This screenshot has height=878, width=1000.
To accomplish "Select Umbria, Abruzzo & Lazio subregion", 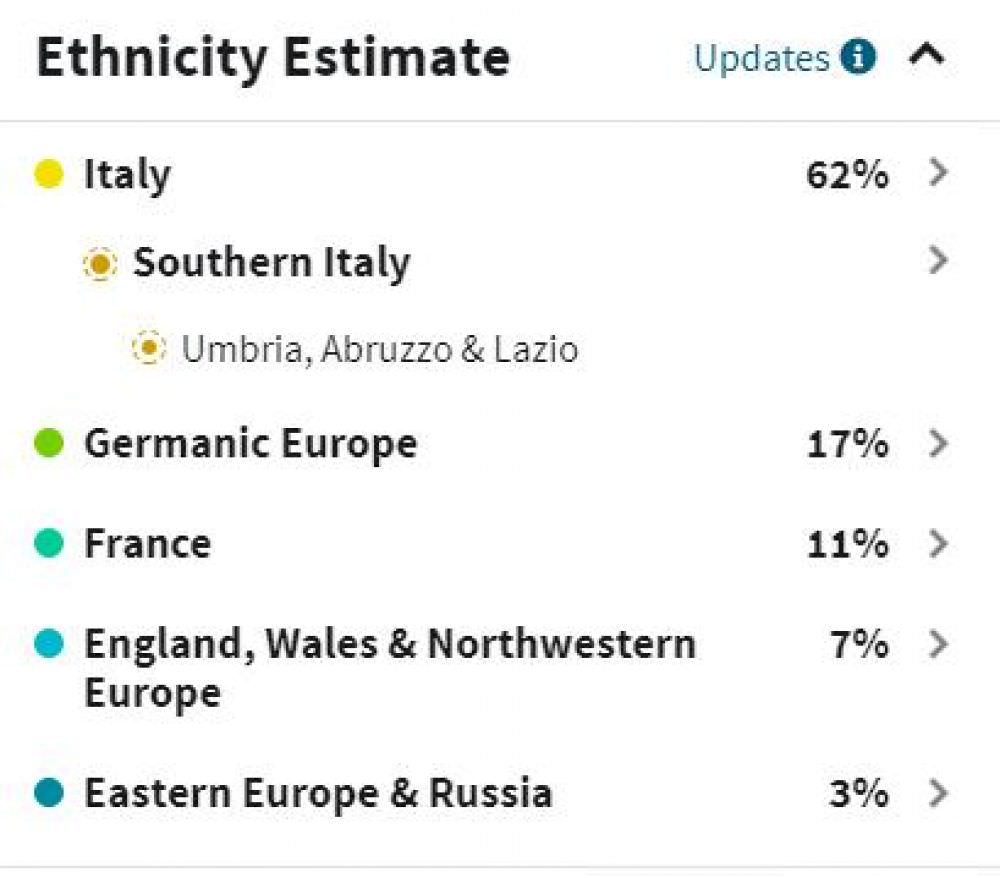I will [x=380, y=349].
